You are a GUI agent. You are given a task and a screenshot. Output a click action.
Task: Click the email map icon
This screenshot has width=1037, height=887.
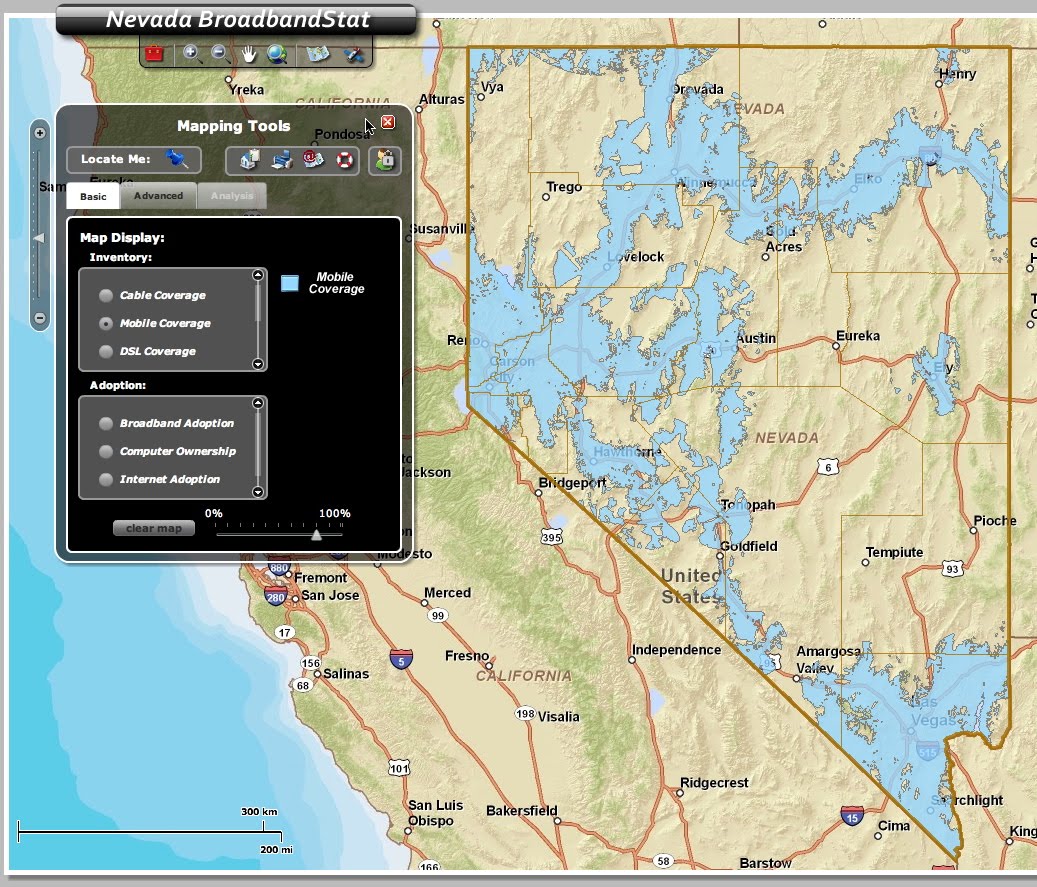[313, 159]
